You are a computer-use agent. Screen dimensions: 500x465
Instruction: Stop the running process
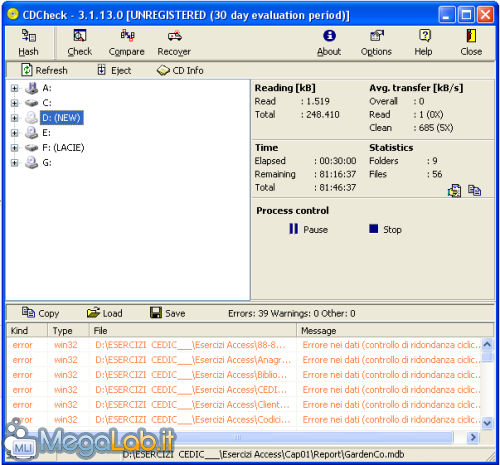pyautogui.click(x=385, y=229)
